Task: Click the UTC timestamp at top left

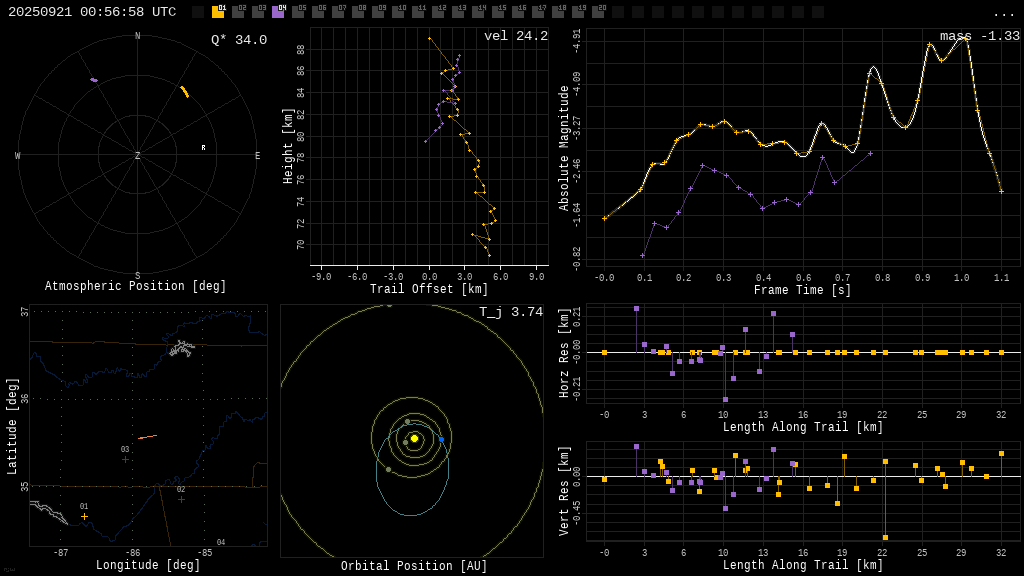Action: (92, 12)
